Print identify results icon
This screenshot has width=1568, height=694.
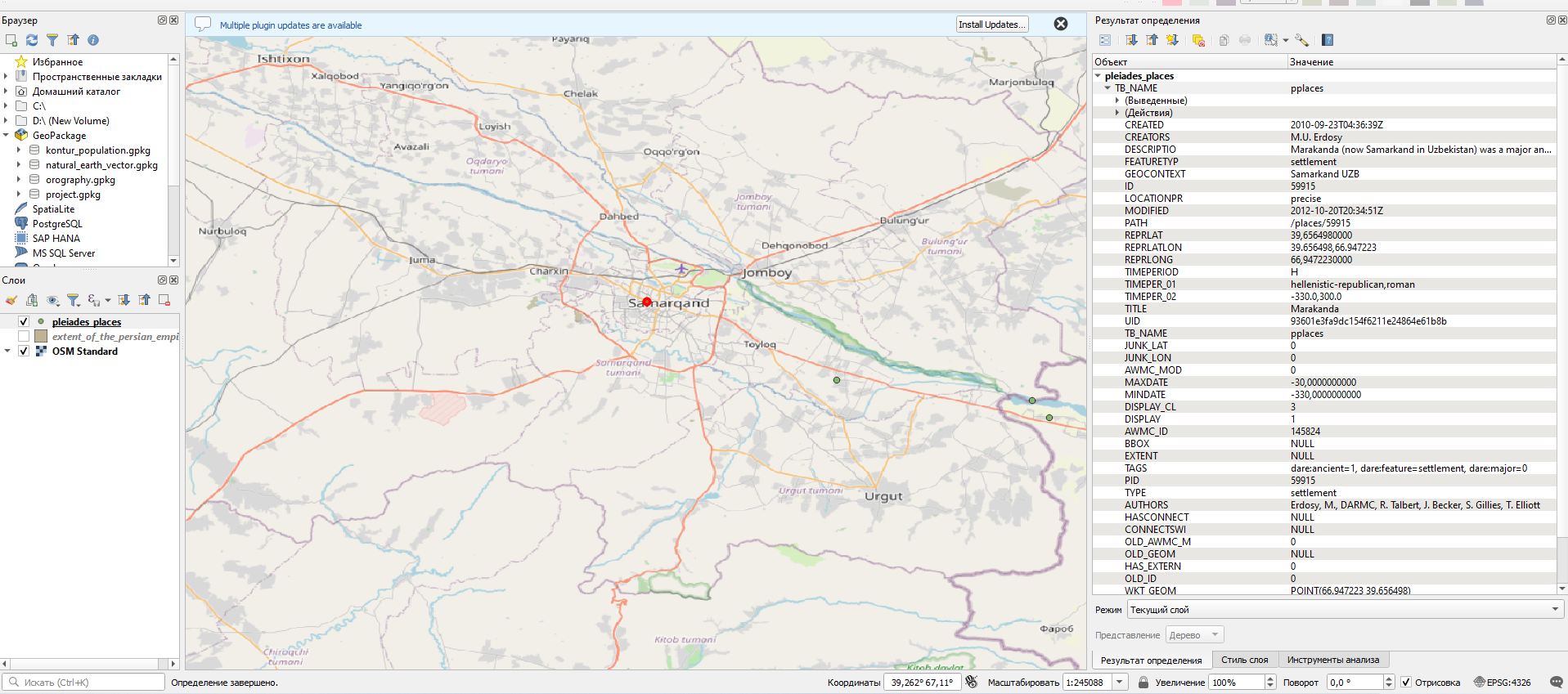point(1245,40)
